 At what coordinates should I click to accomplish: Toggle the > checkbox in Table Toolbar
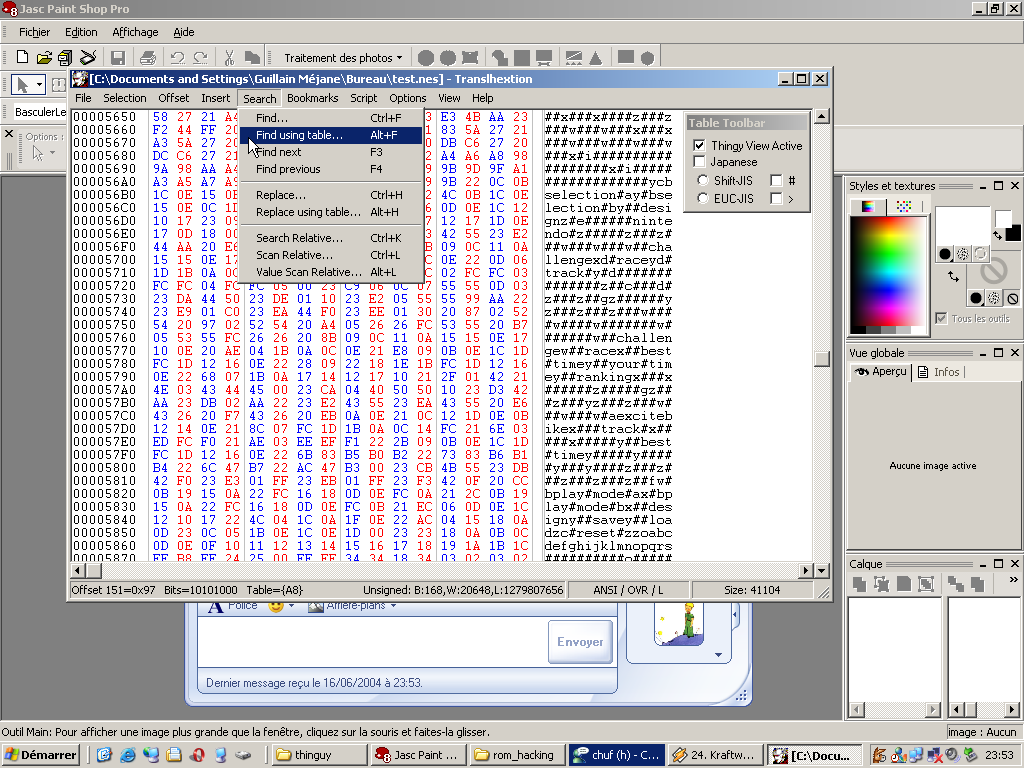(776, 199)
